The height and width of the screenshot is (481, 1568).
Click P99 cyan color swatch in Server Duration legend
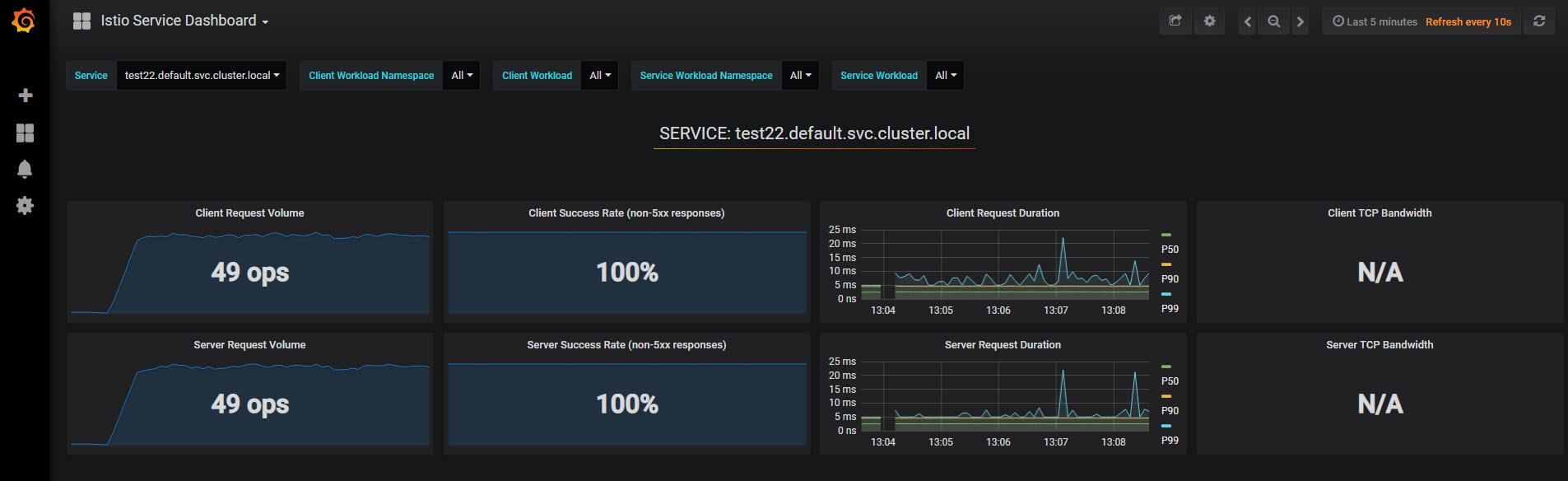pyautogui.click(x=1166, y=426)
